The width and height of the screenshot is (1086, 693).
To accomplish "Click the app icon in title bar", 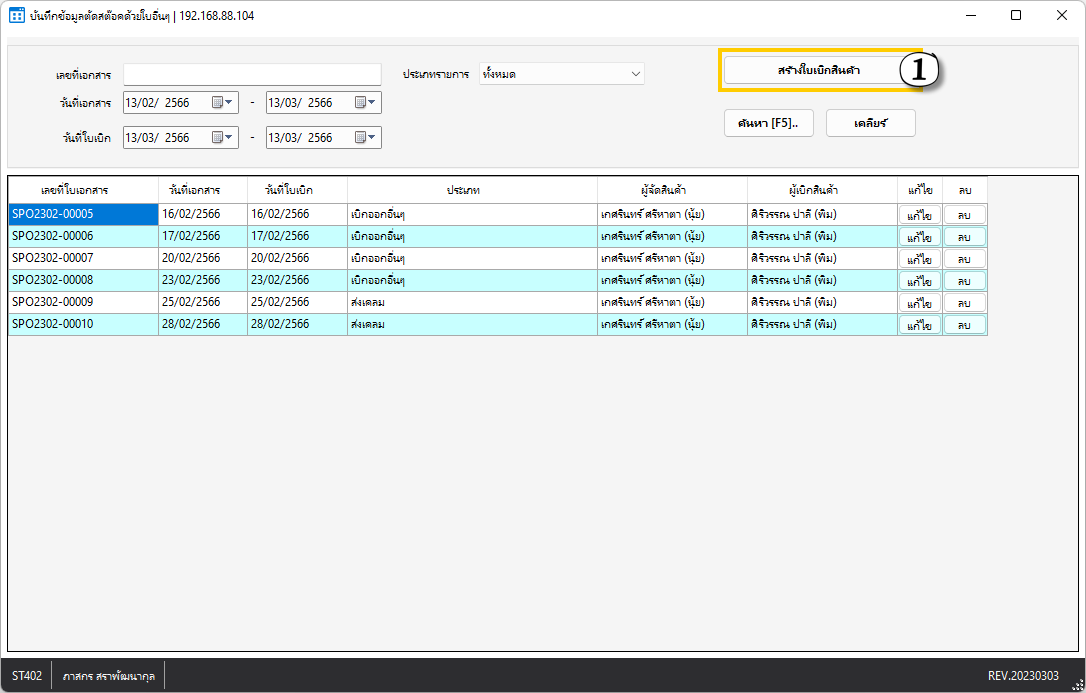I will point(16,16).
